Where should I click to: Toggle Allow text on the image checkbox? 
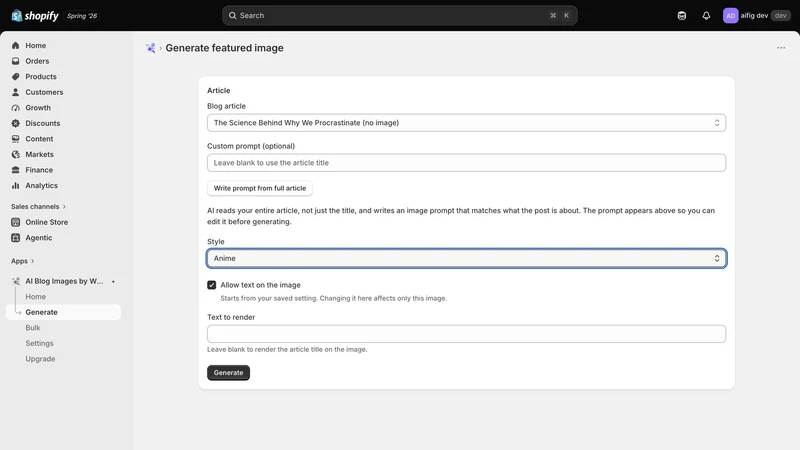click(x=212, y=285)
